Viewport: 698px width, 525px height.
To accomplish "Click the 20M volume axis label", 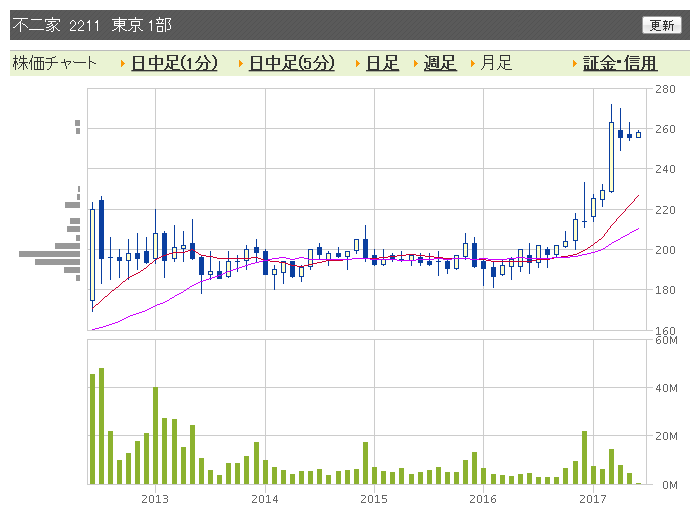I will point(666,436).
